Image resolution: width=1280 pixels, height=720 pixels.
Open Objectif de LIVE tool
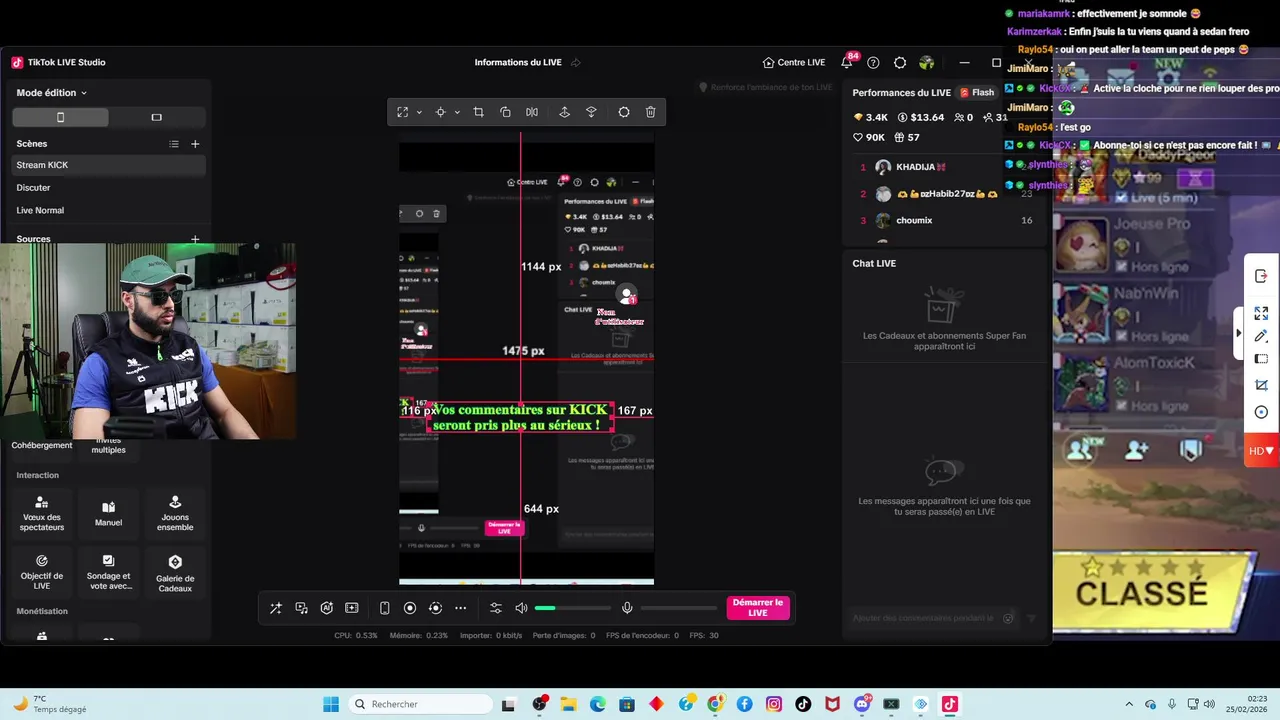(x=42, y=572)
